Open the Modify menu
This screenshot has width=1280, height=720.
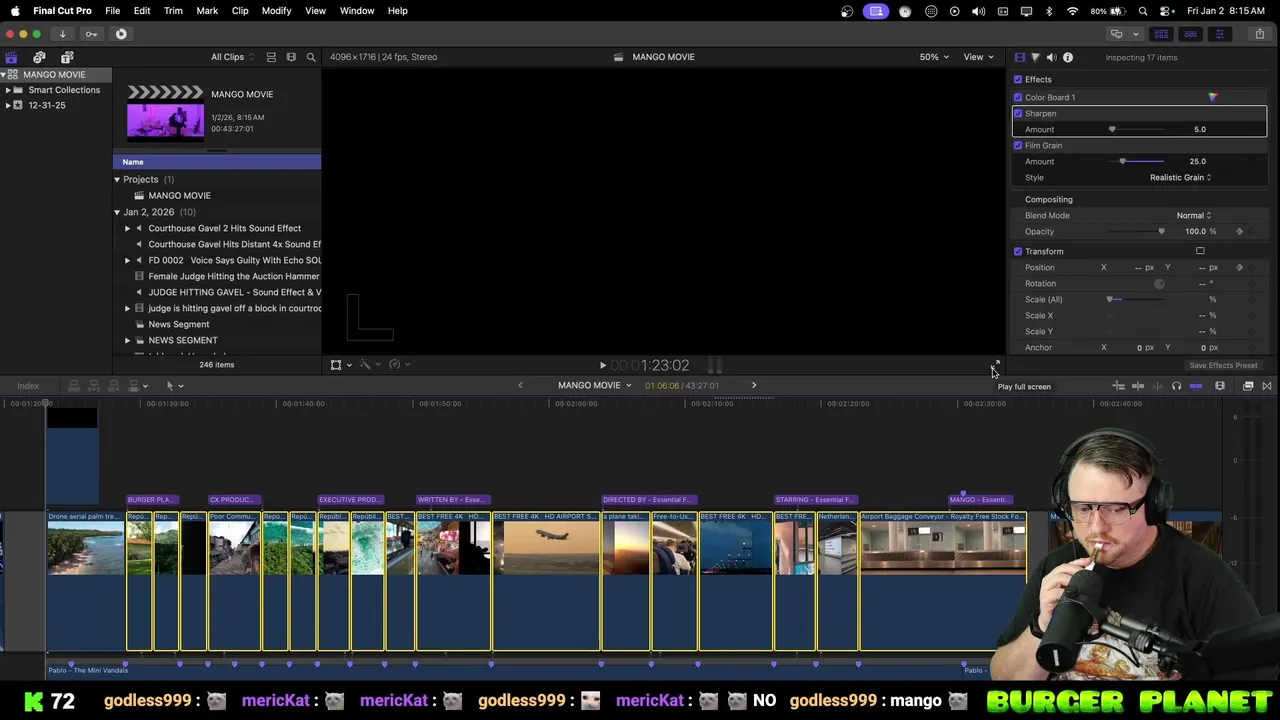(276, 11)
